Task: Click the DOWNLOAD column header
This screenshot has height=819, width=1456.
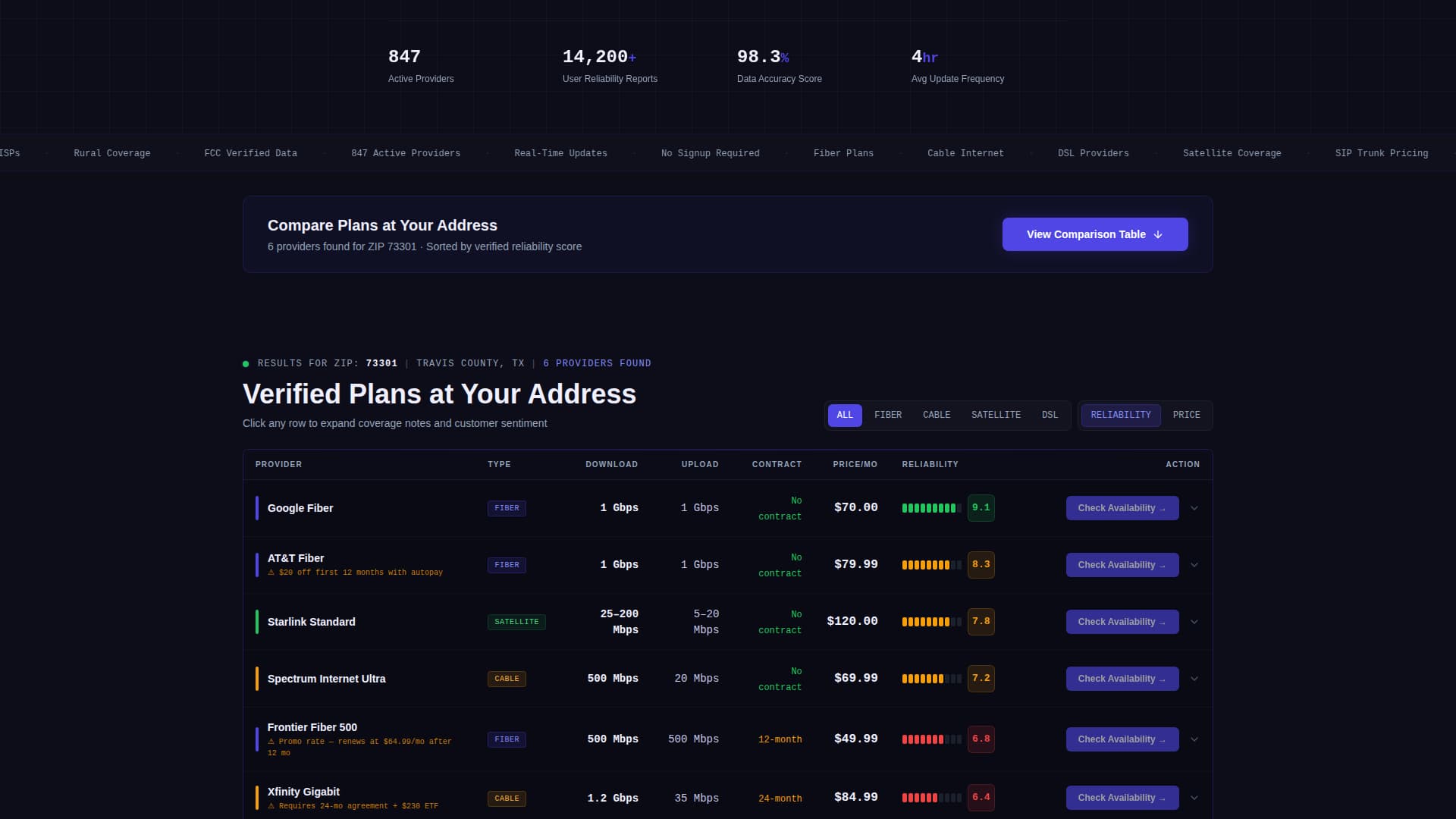Action: click(611, 464)
